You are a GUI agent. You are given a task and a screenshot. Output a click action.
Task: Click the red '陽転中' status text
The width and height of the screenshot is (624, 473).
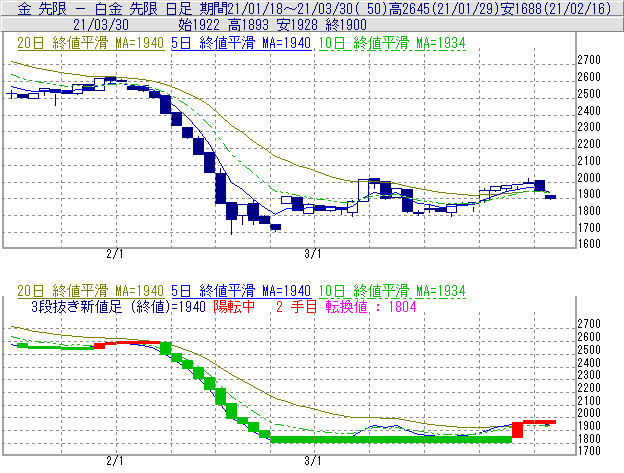point(234,307)
